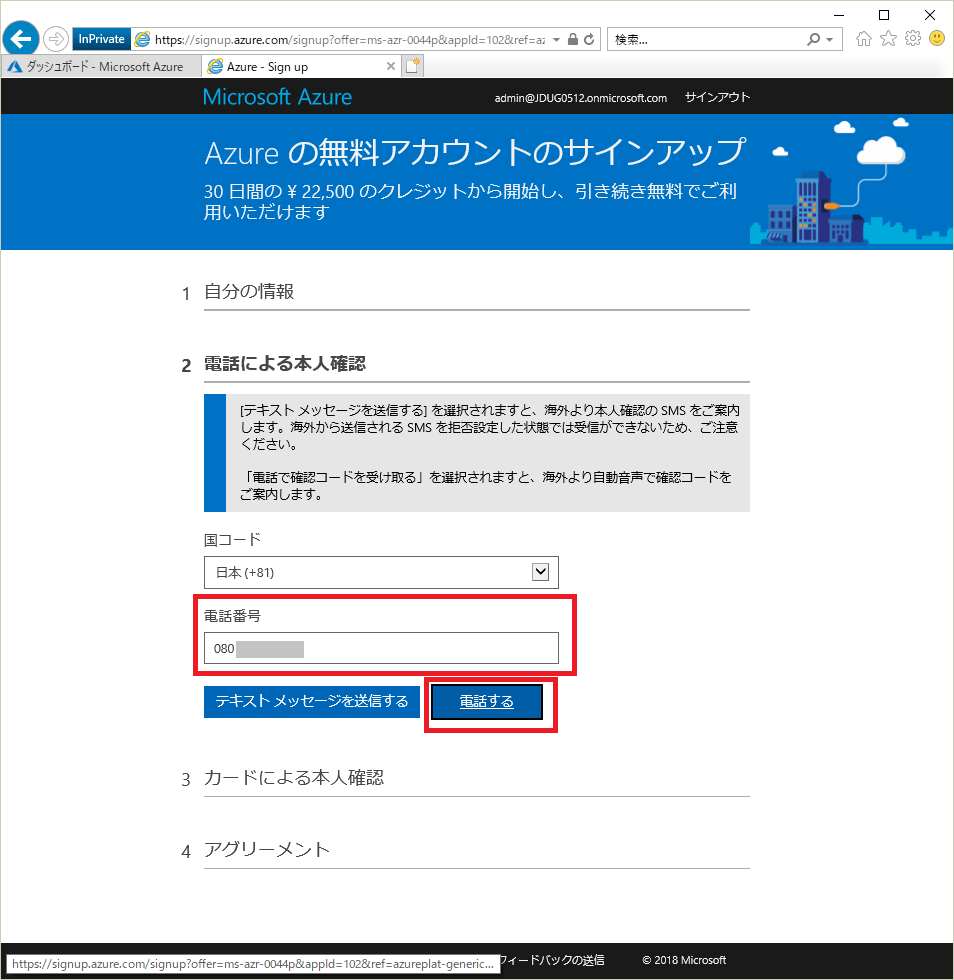Minimize the browser window

pyautogui.click(x=839, y=15)
